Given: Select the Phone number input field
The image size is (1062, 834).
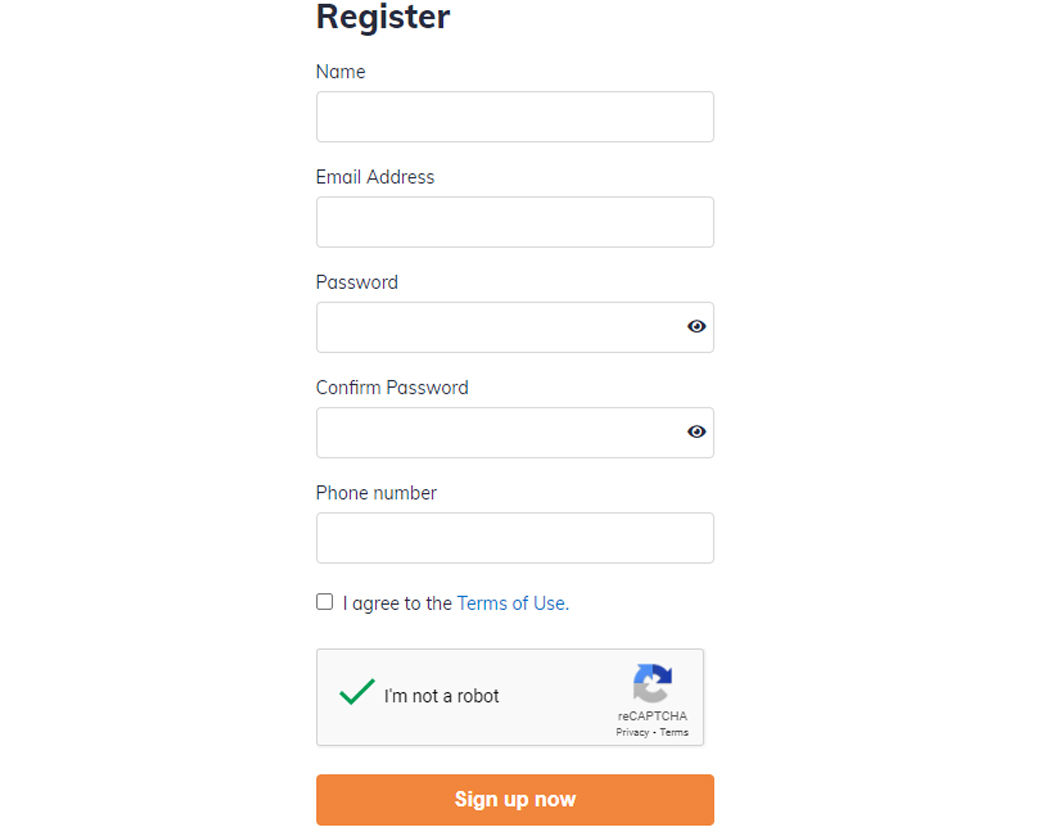Looking at the screenshot, I should coord(515,538).
